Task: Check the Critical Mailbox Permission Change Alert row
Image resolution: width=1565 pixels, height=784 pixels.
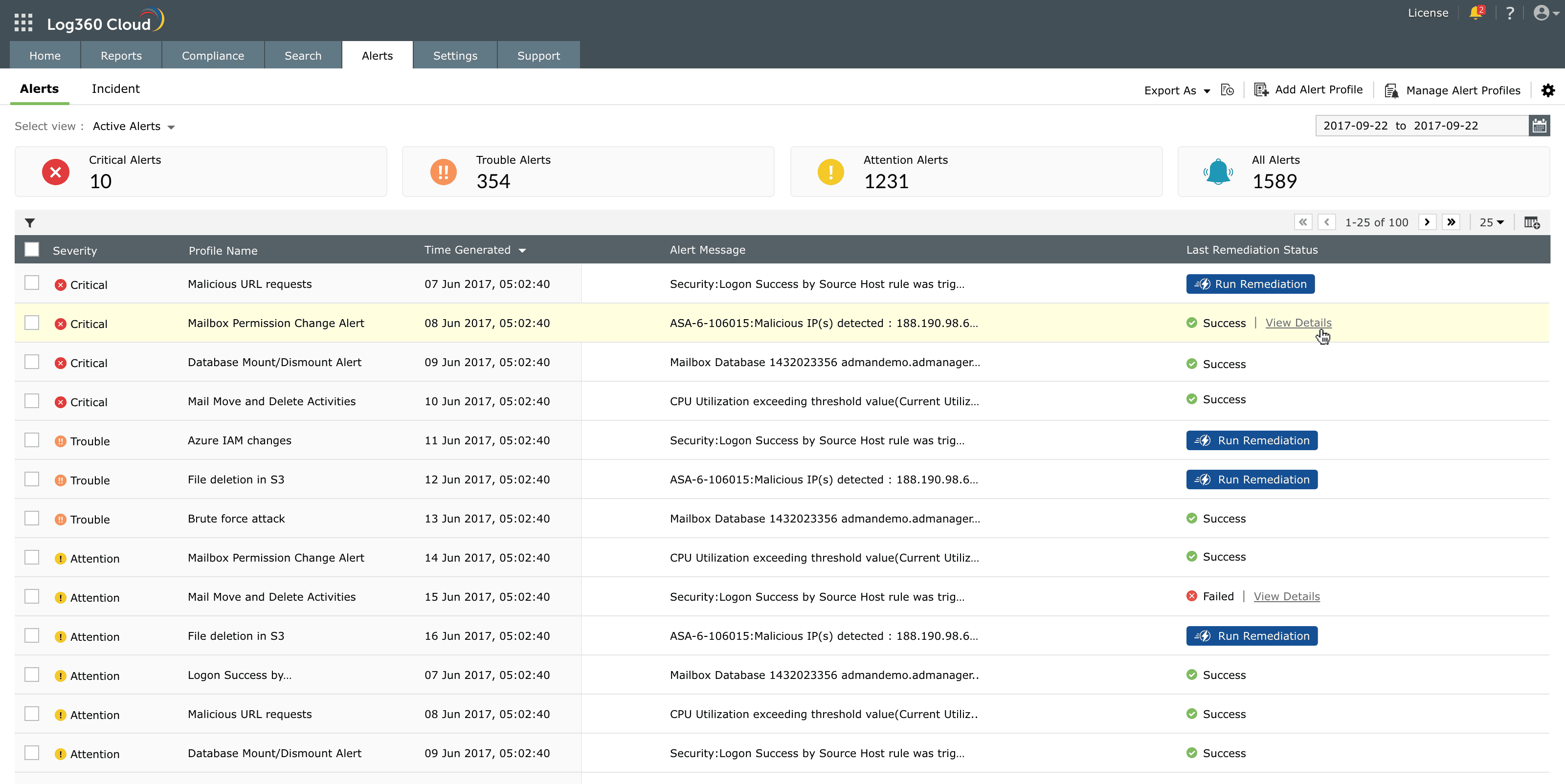Action: click(x=32, y=323)
